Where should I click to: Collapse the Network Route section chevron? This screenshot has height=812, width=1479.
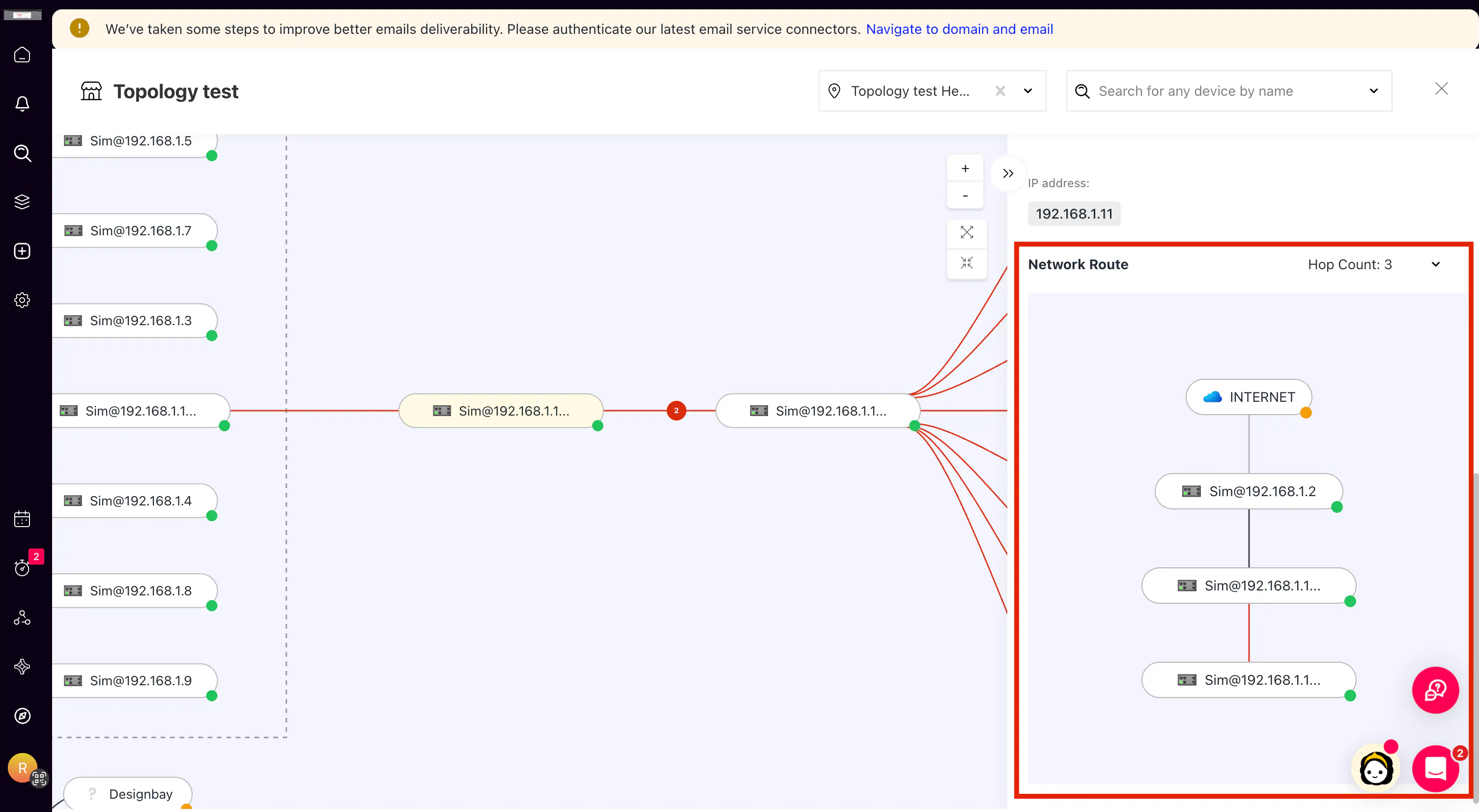pos(1435,265)
